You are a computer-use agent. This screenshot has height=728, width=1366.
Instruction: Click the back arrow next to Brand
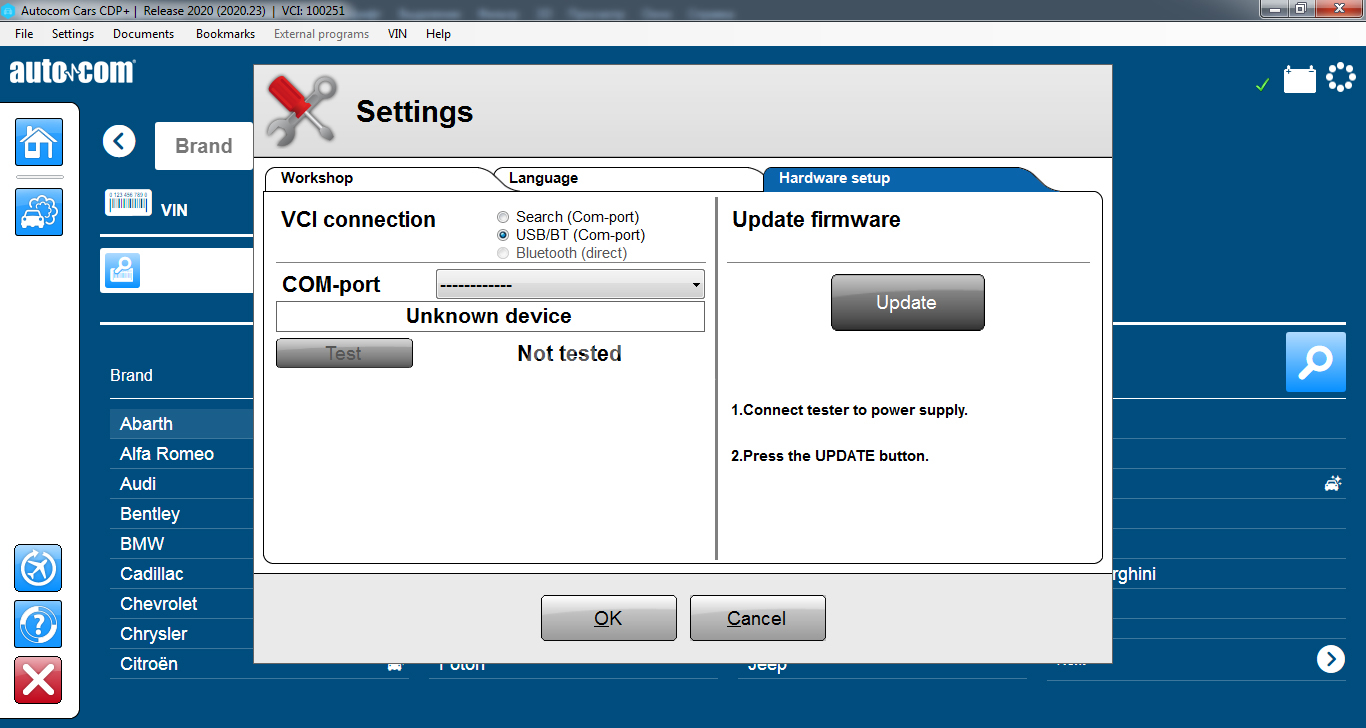tap(119, 141)
